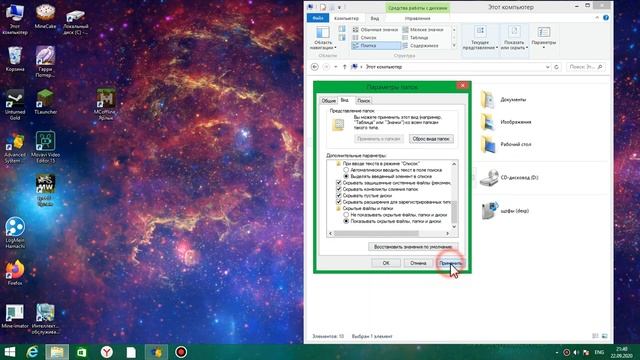Select radio 'Автоматически вводить текст в поле поиска'
This screenshot has width=640, height=360.
(346, 170)
